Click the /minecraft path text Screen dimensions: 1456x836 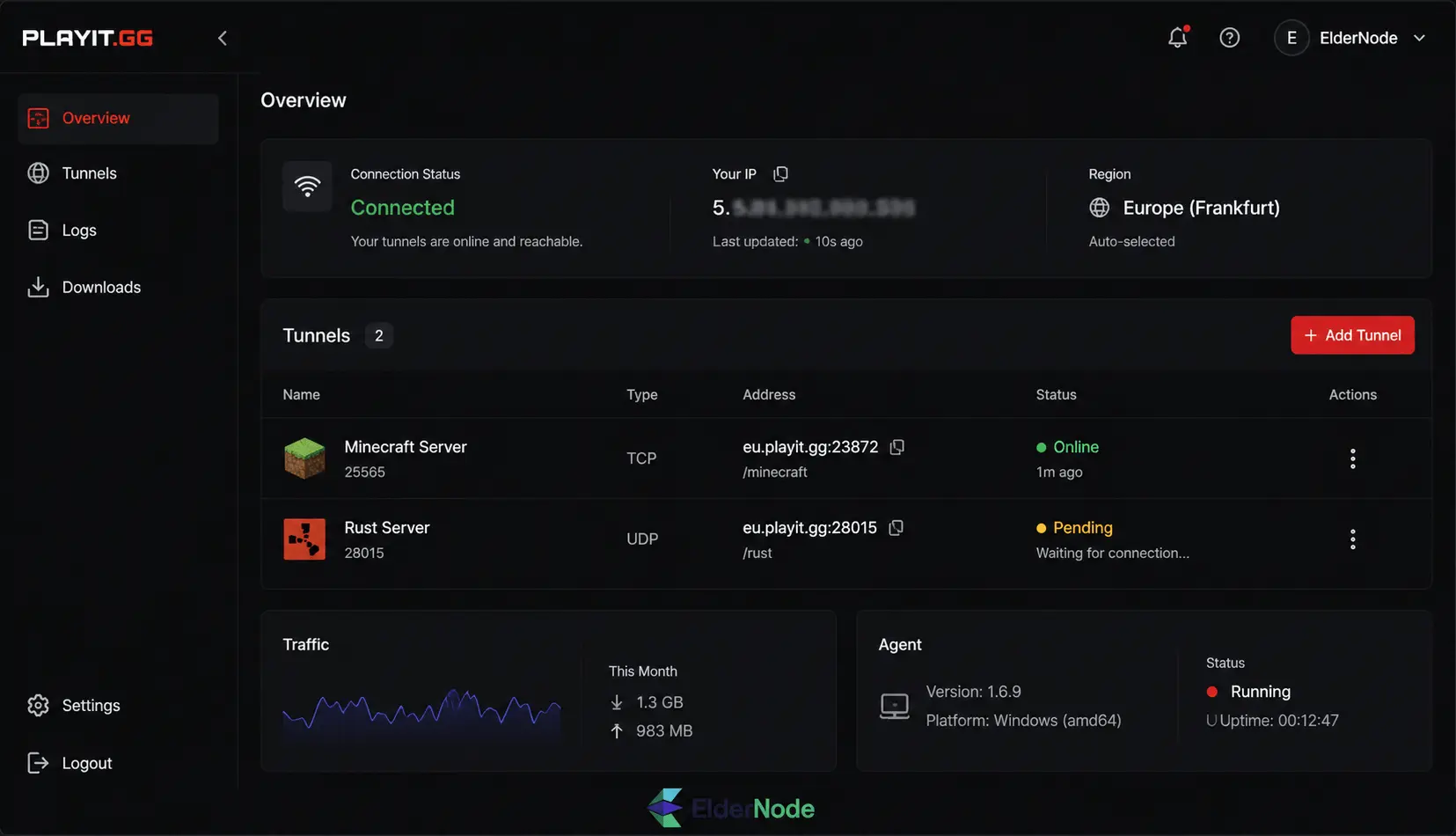point(775,472)
